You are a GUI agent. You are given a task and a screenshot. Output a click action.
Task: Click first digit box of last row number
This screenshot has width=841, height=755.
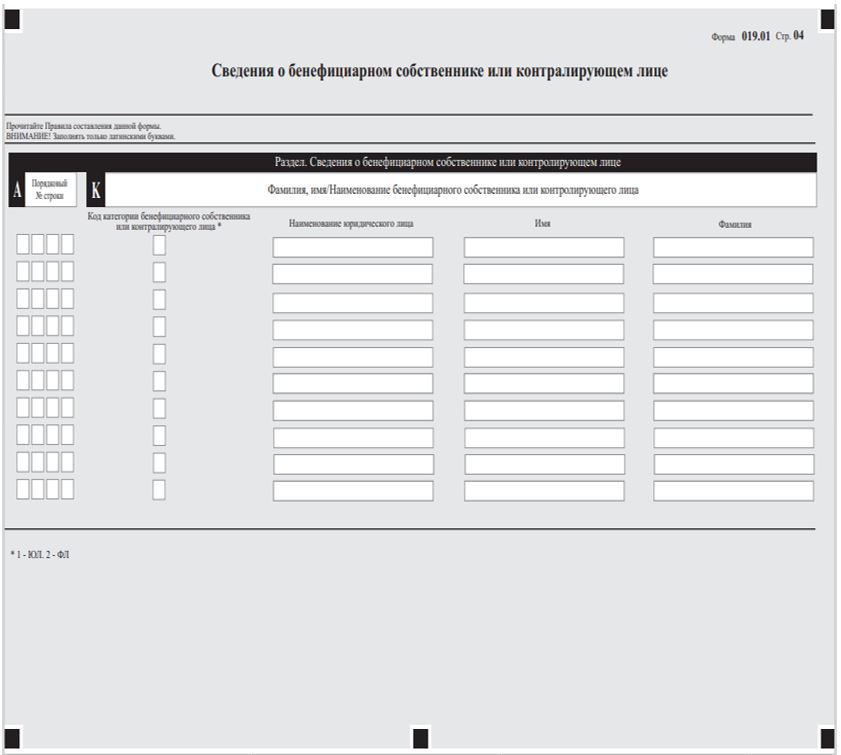[x=23, y=489]
